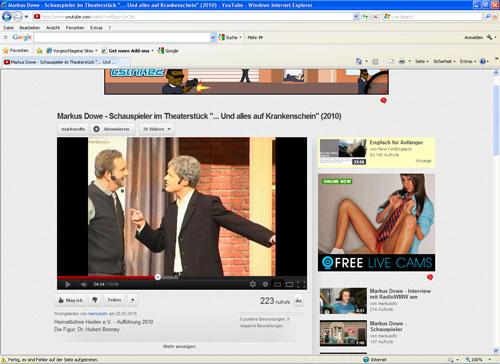Screen dimensions: 500x364
Task: Like the video with Mag ich
Action: click(70, 300)
